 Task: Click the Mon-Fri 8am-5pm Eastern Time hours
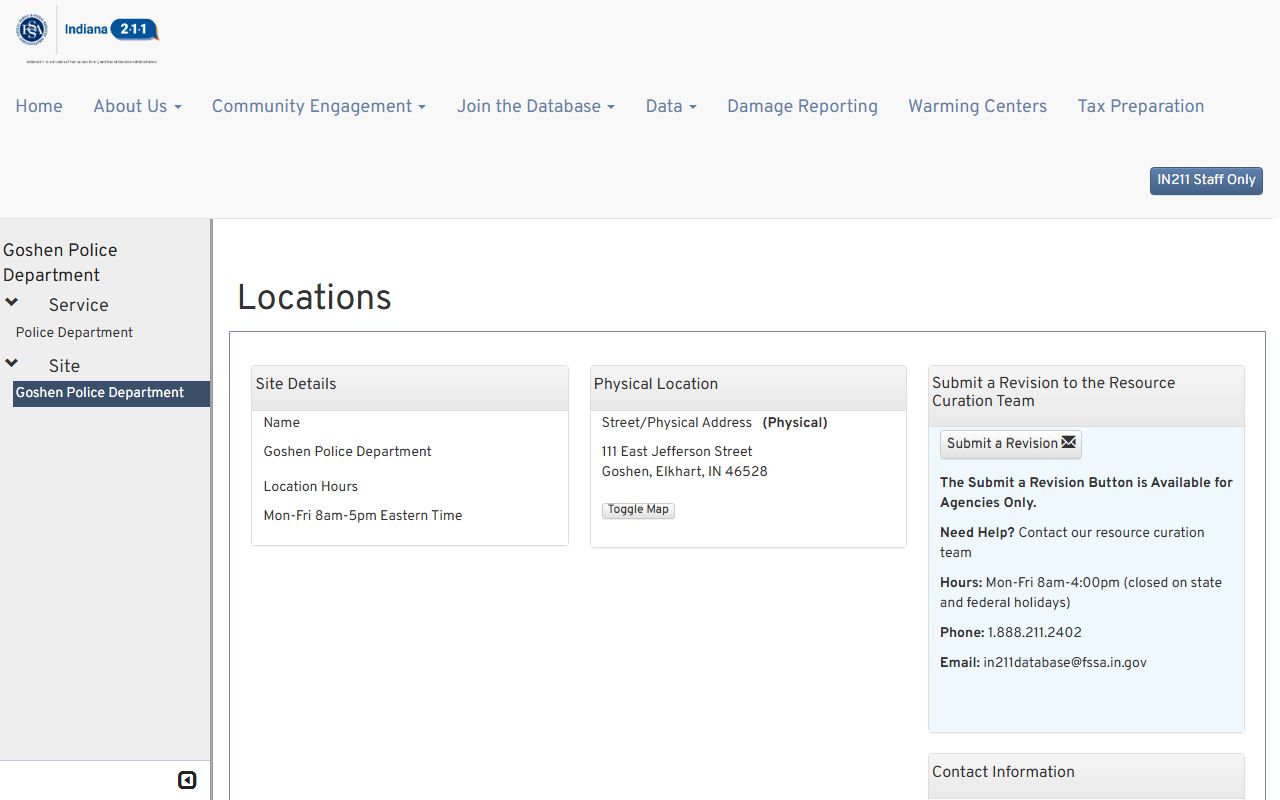363,516
